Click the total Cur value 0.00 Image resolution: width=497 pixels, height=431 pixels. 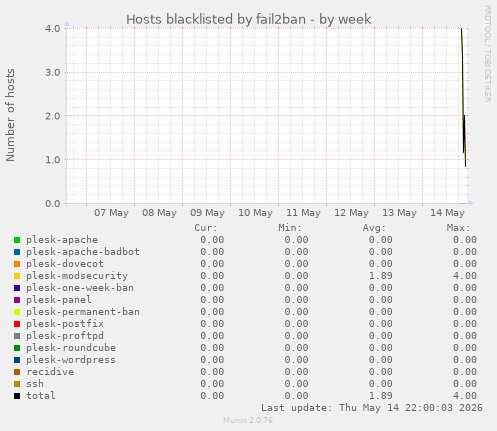[212, 396]
